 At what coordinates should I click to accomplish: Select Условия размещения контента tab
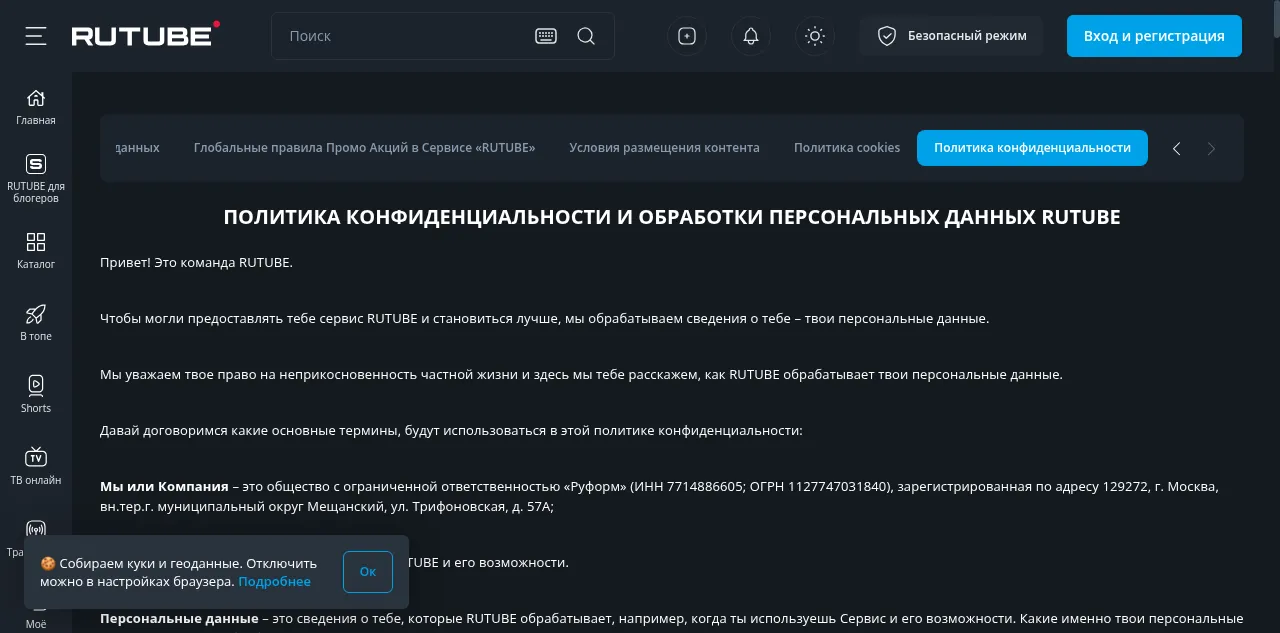664,148
